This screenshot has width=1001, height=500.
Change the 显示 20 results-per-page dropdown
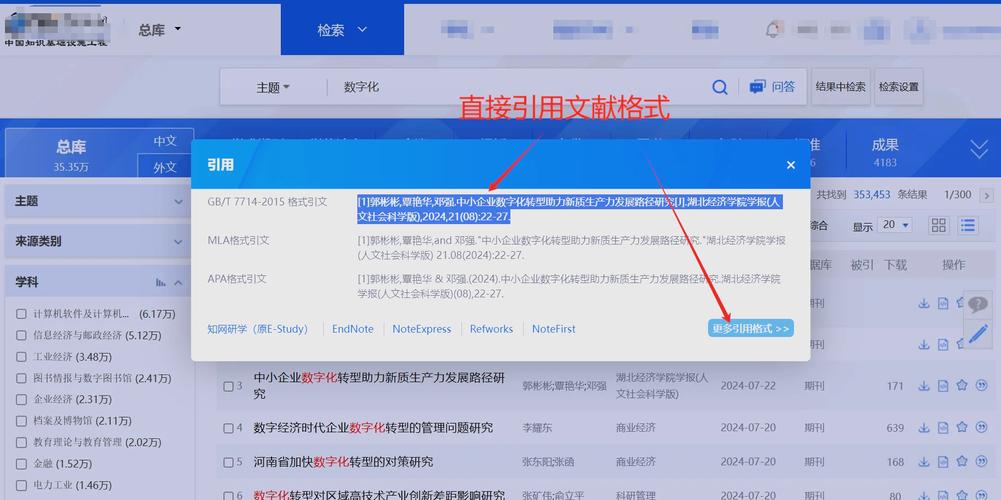click(894, 226)
